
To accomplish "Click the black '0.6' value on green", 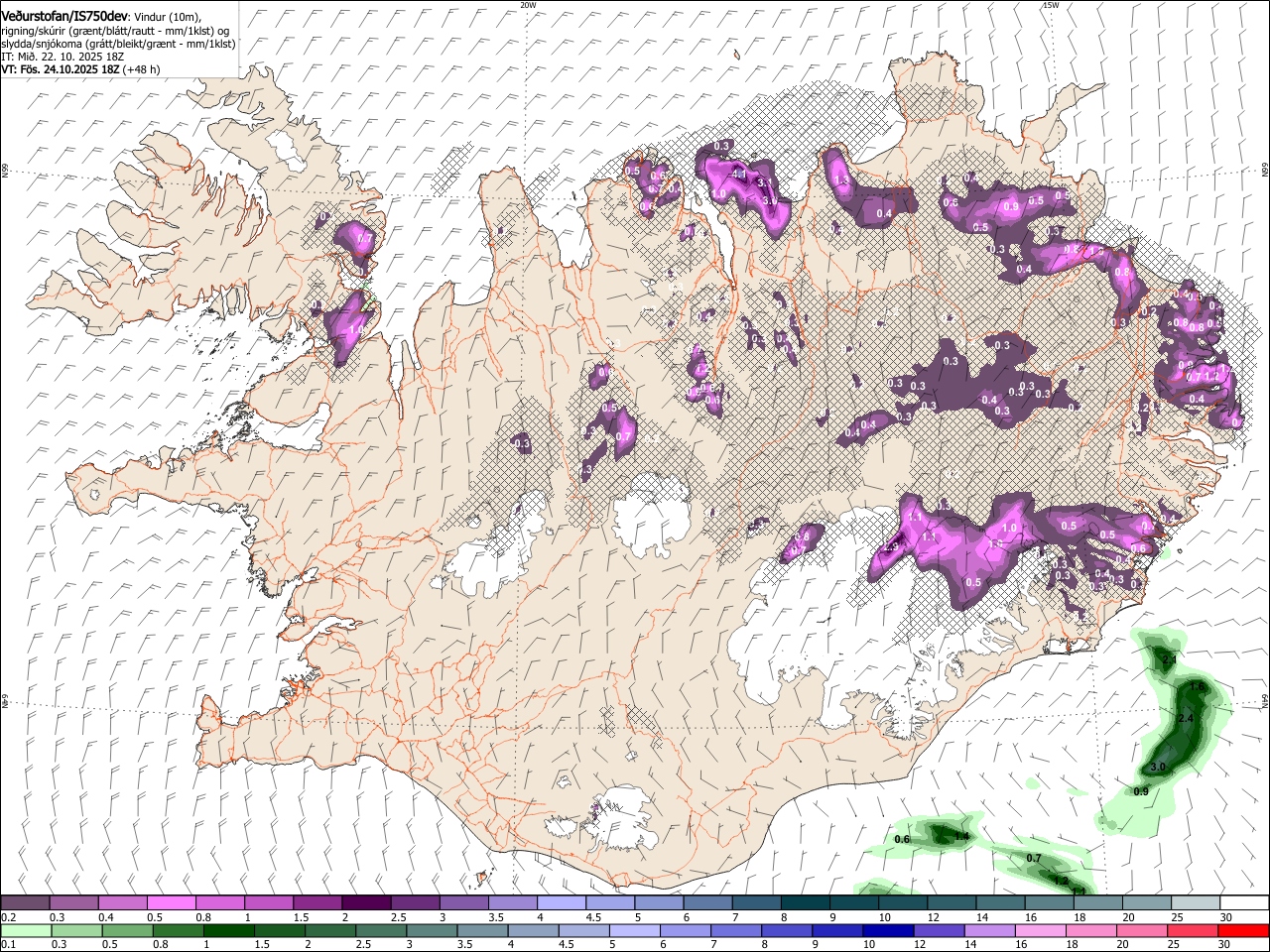I will (x=902, y=840).
